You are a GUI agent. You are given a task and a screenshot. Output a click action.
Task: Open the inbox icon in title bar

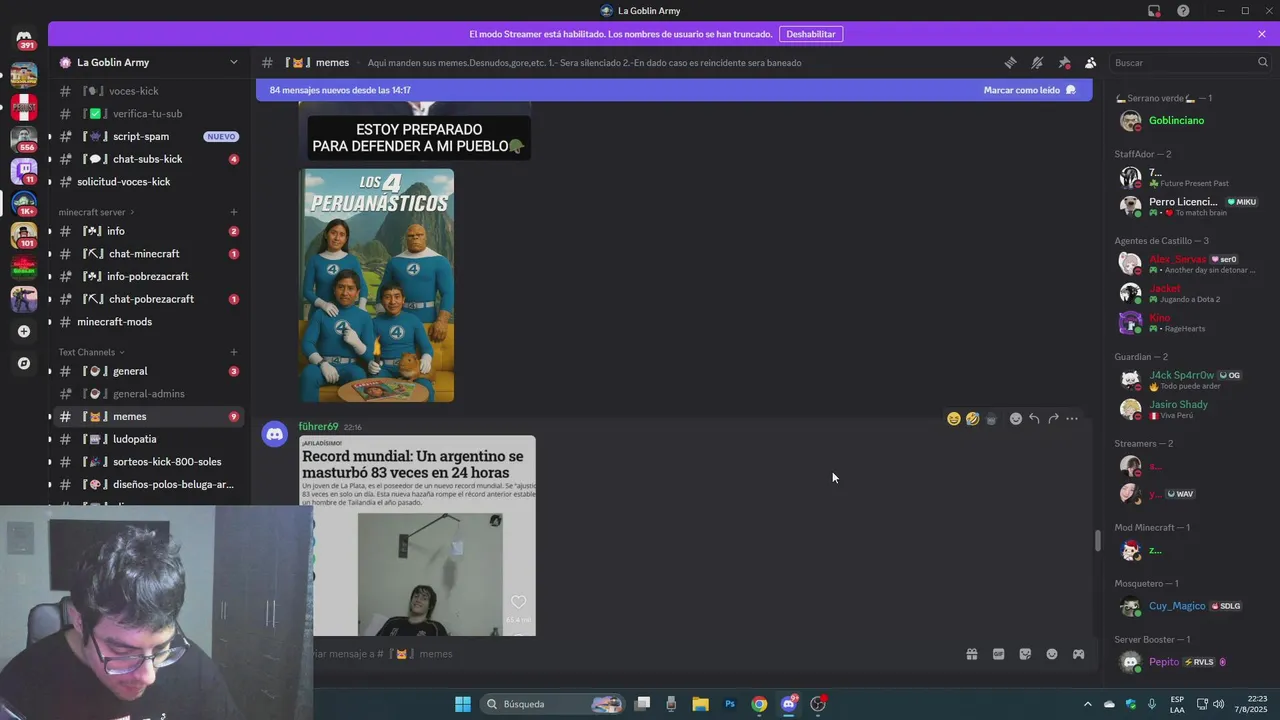[x=1154, y=11]
